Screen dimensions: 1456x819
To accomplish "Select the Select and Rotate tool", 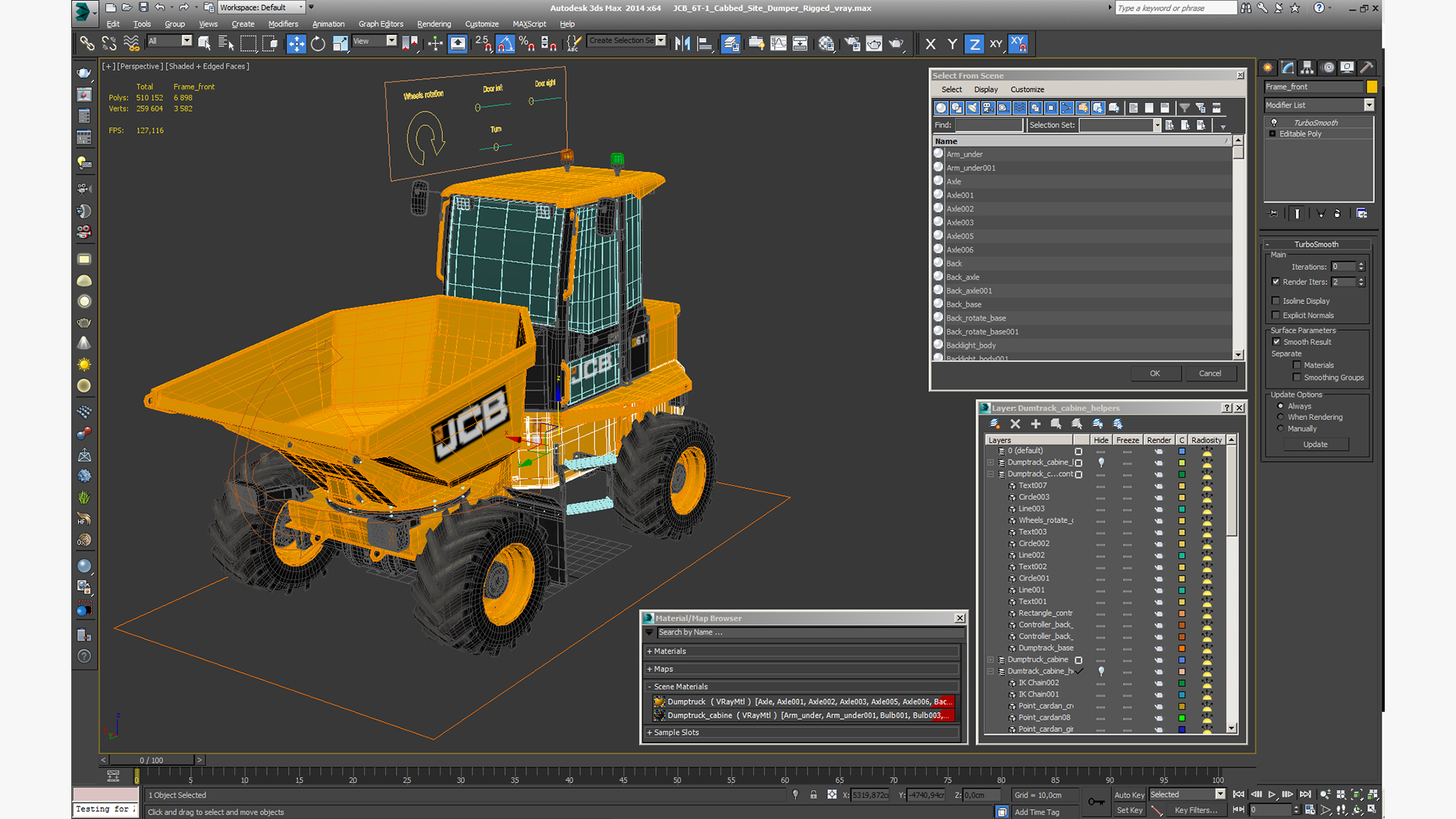I will pos(318,44).
